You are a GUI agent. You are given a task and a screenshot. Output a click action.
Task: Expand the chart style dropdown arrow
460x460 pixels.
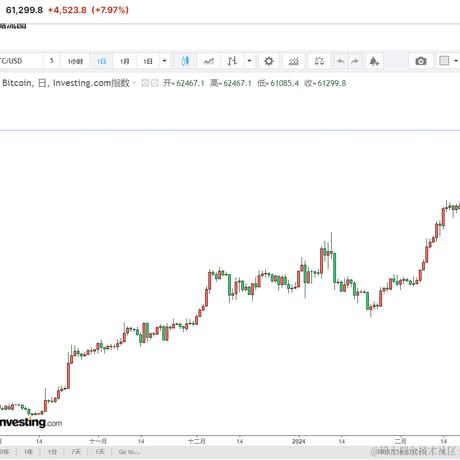click(x=249, y=61)
